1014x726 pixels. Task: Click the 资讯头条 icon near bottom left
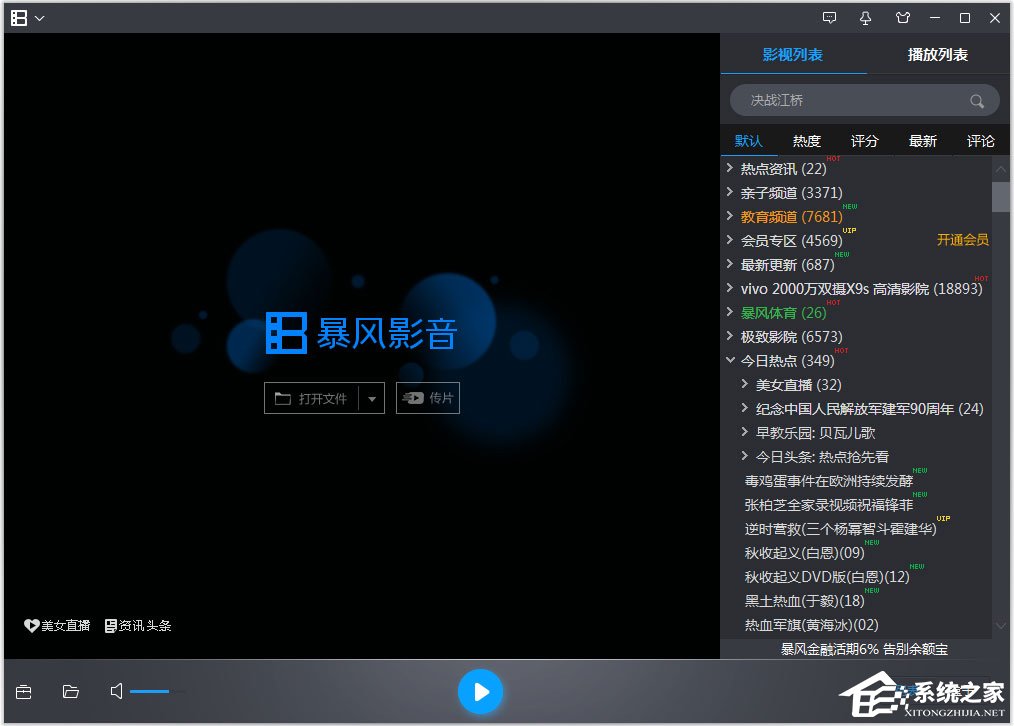coord(108,625)
